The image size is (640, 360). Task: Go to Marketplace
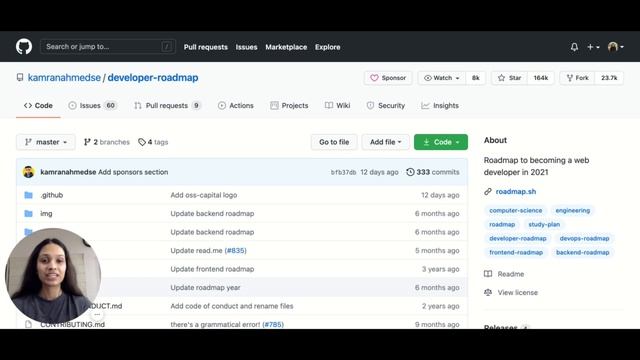286,47
